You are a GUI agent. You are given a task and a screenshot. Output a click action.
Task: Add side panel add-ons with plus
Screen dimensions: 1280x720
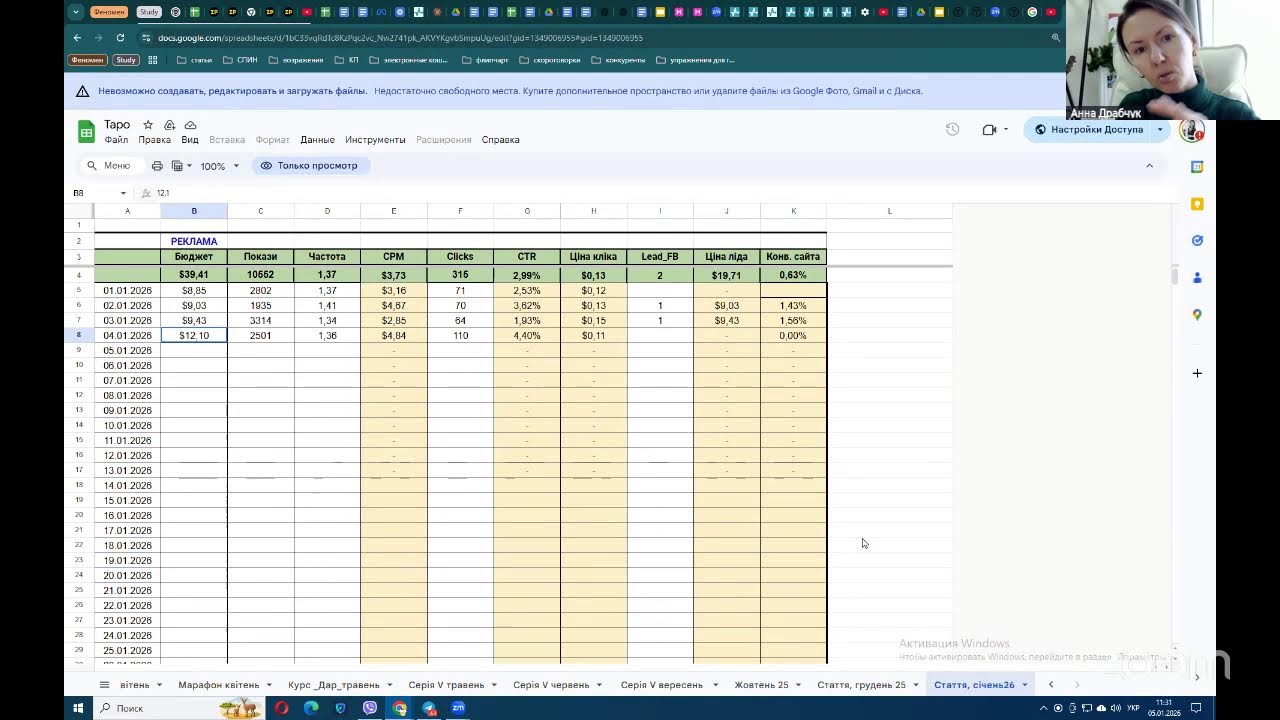click(1197, 373)
